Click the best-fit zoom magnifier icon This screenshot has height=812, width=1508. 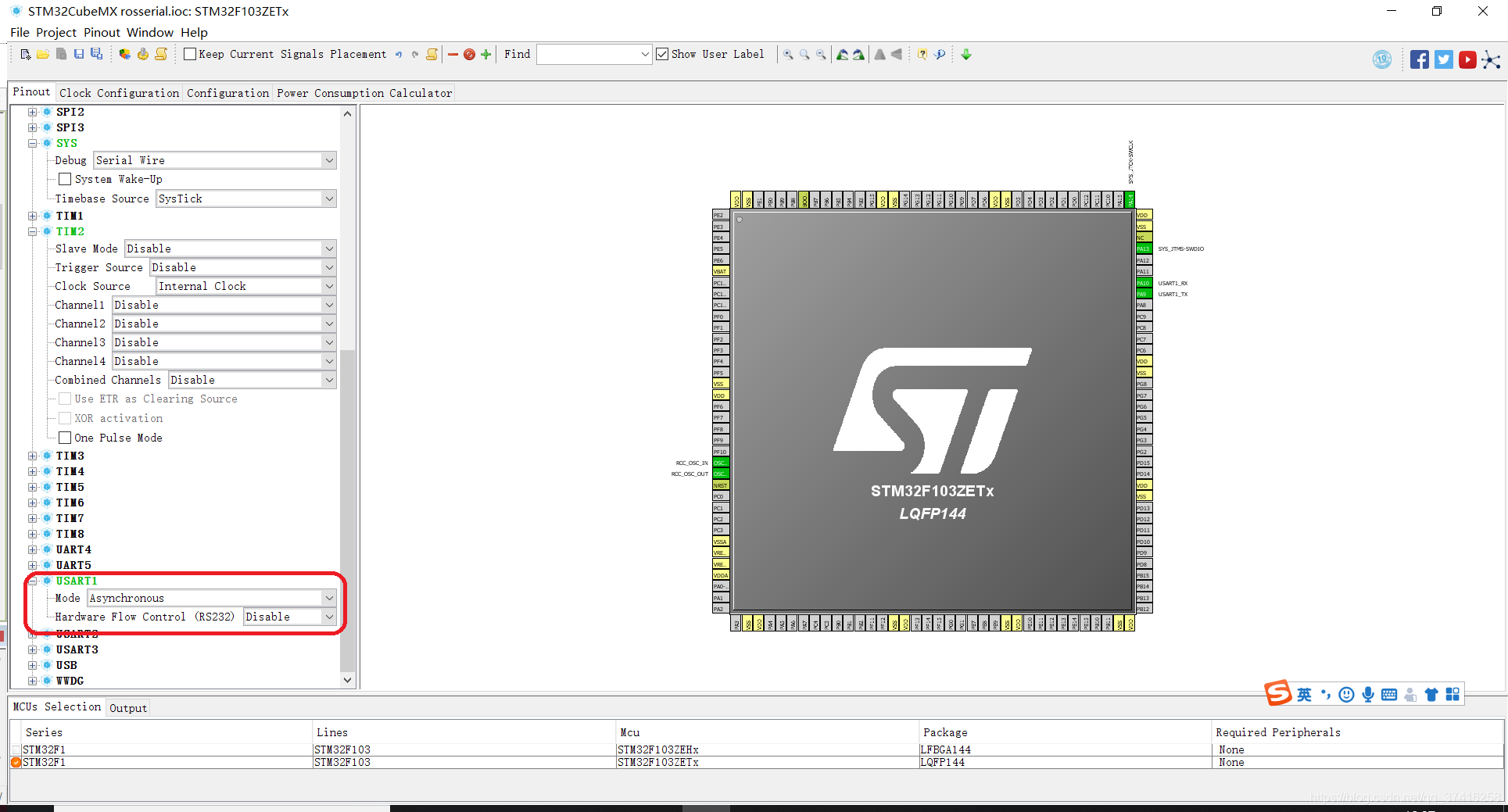[804, 55]
